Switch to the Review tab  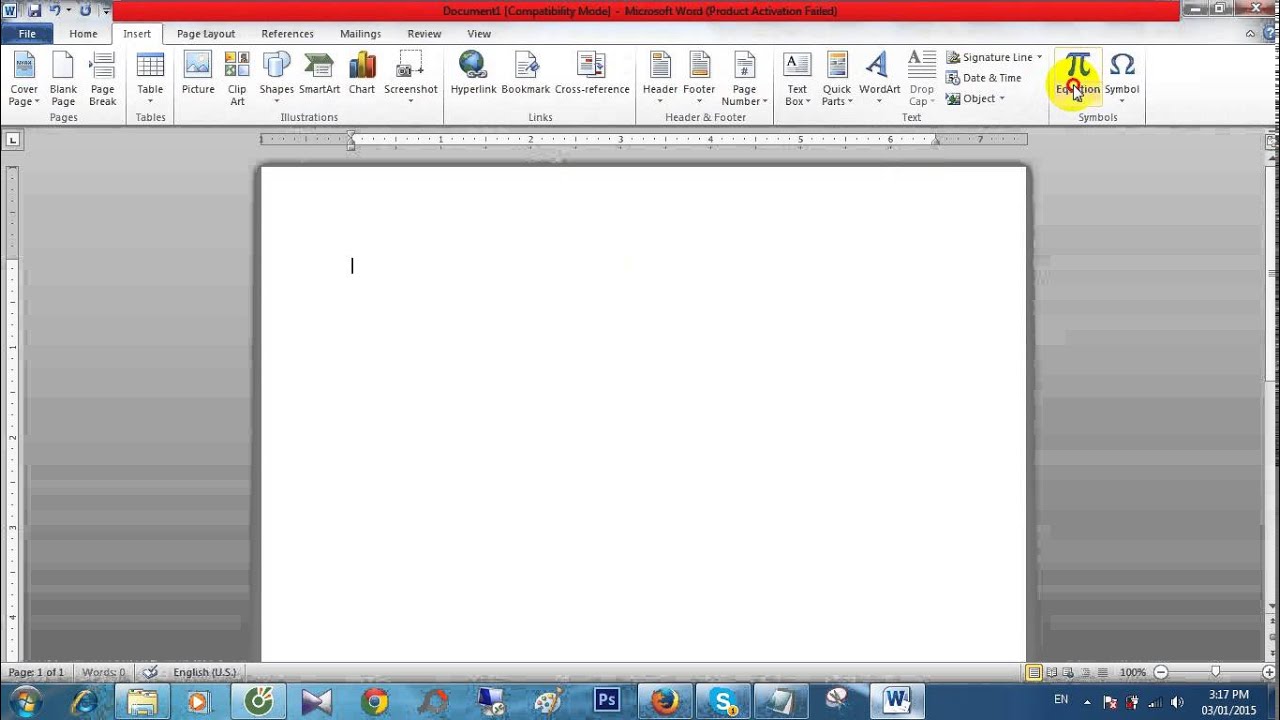pos(424,34)
